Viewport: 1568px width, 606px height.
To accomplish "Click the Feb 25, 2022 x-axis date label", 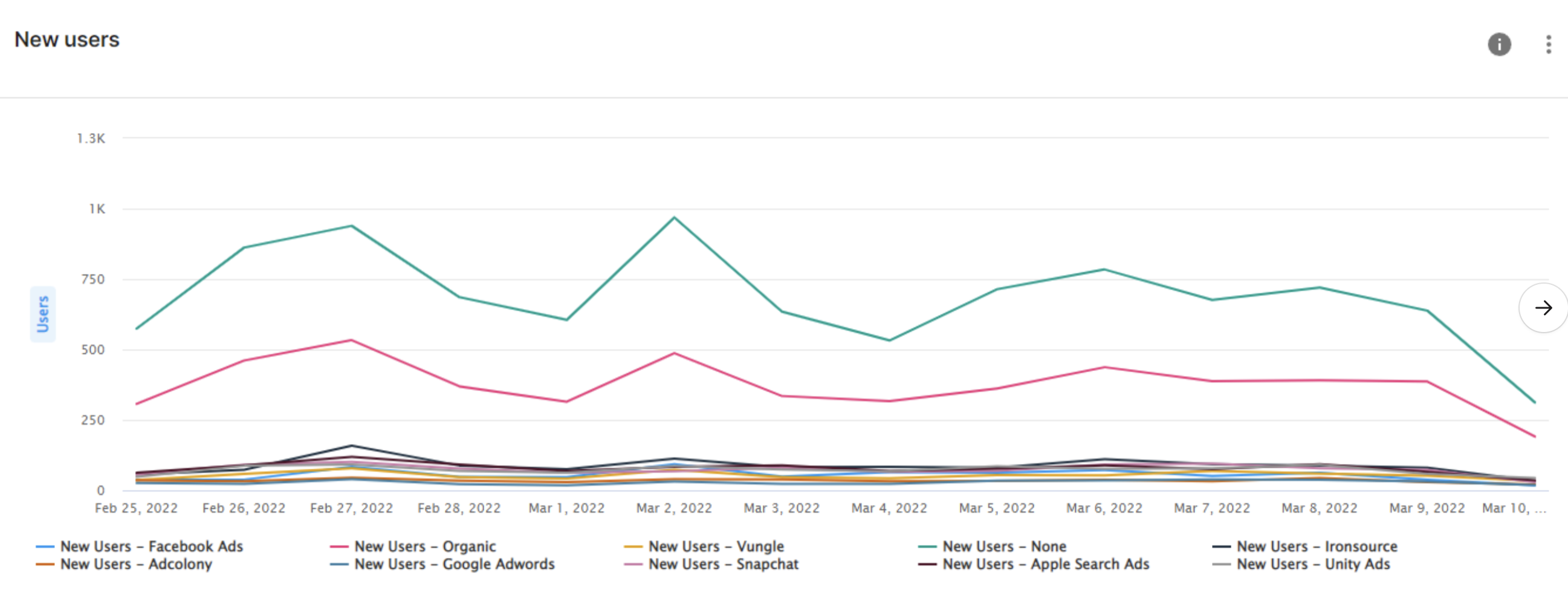I will click(x=137, y=508).
